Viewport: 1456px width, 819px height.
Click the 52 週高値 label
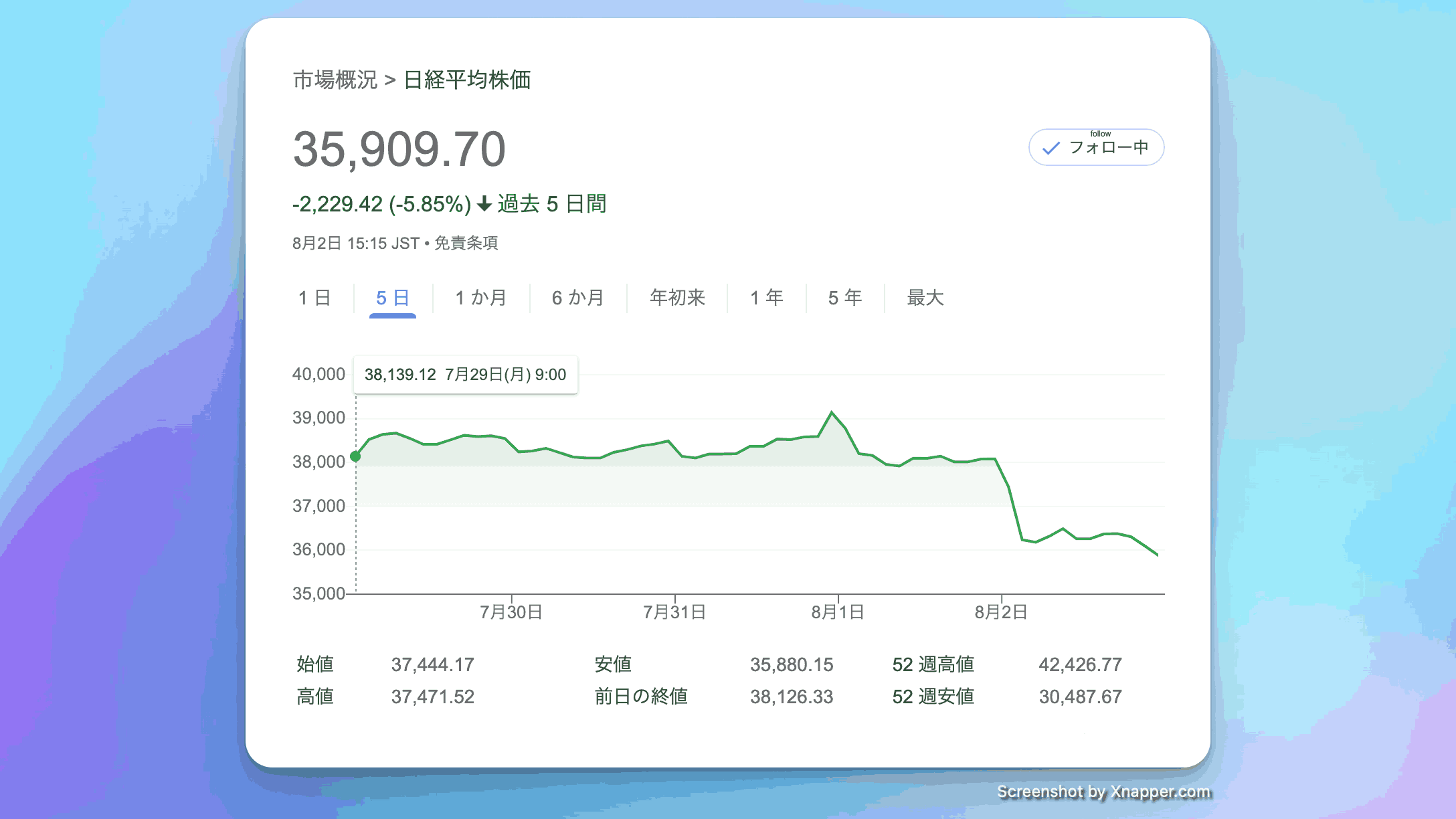point(933,664)
